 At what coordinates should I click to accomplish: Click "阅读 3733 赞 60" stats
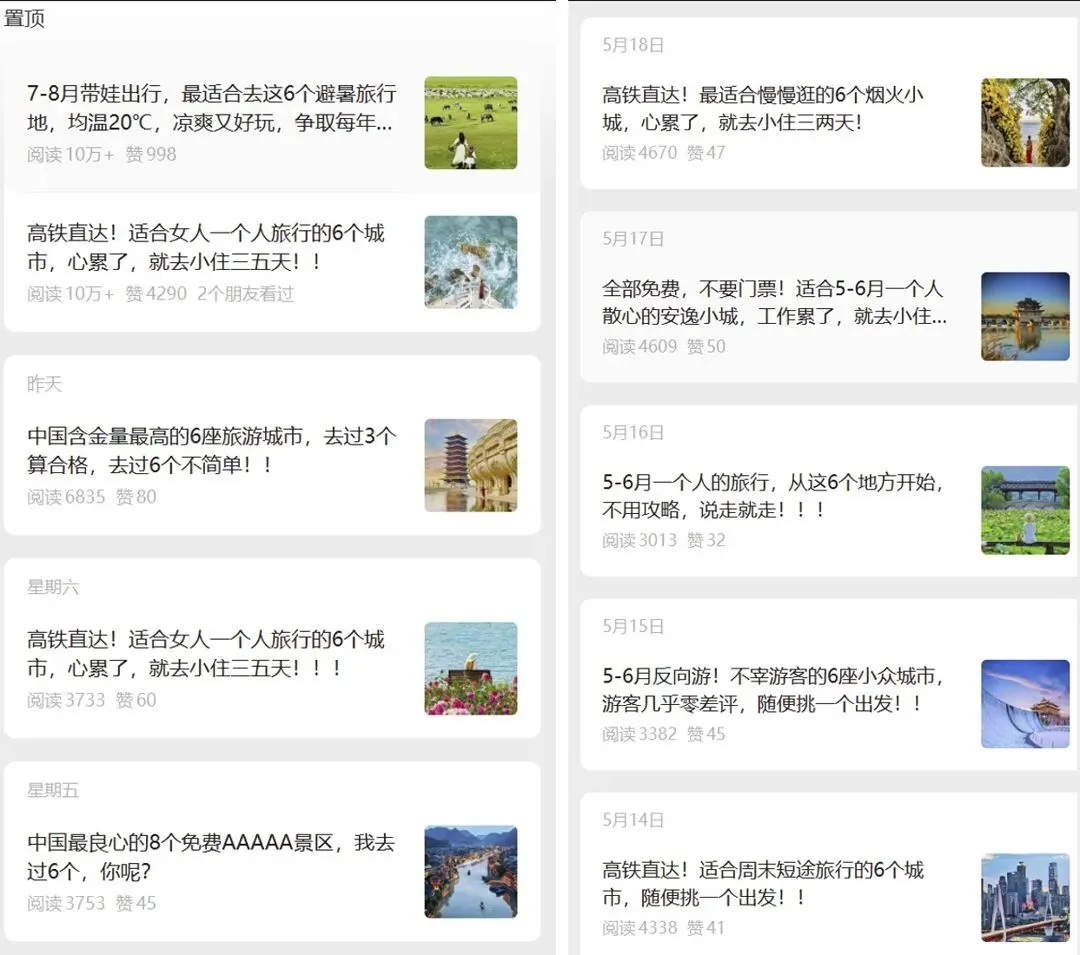coord(92,700)
